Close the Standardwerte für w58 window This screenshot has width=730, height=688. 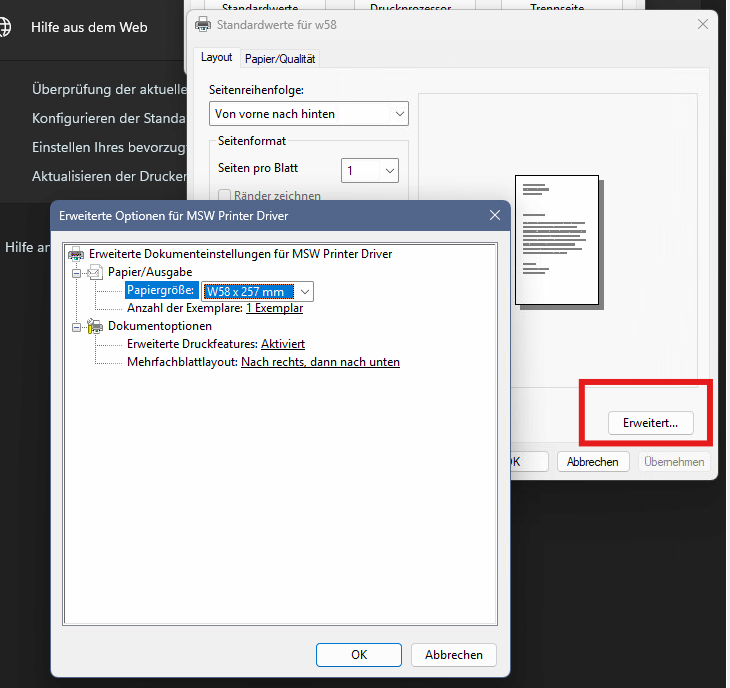coord(703,24)
